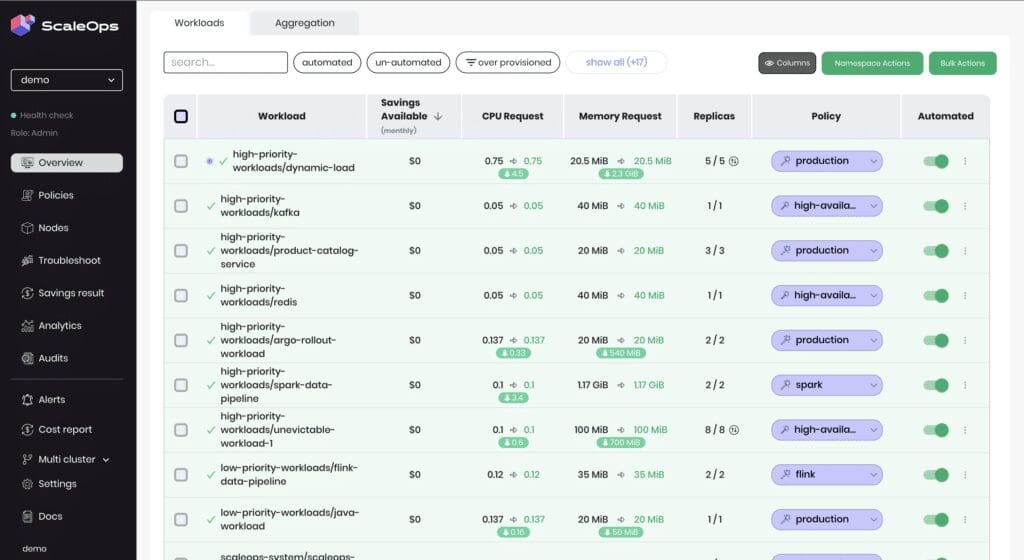This screenshot has width=1024, height=560.
Task: Open the Cost report page
Action: point(64,430)
